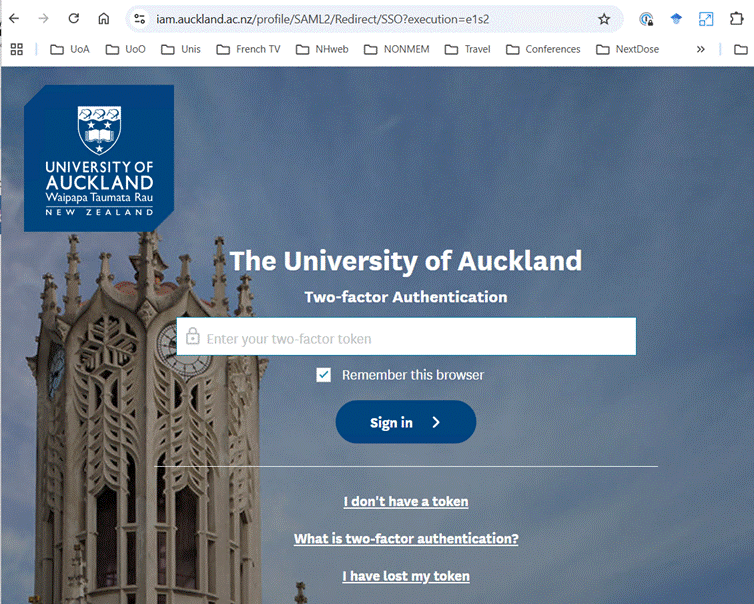Open What is two-factor authentication link

(x=406, y=539)
